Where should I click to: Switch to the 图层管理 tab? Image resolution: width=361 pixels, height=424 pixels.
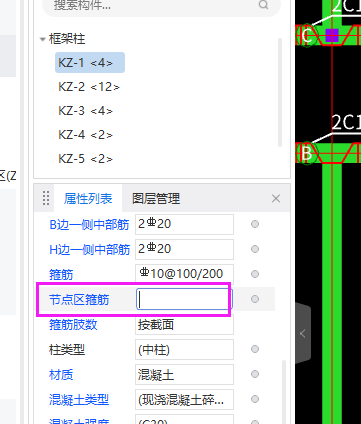coord(156,199)
